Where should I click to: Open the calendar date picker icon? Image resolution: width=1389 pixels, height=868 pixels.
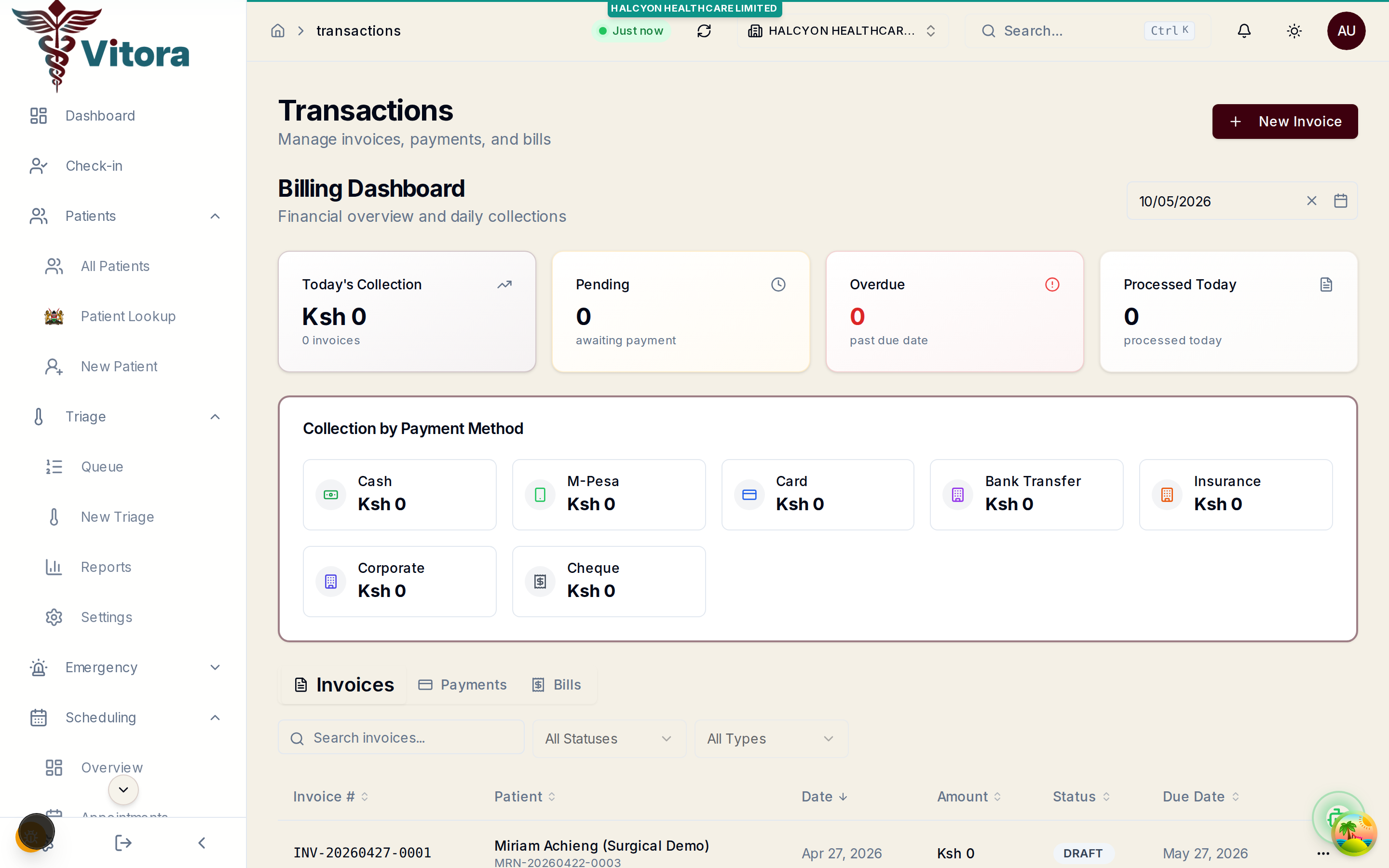(x=1340, y=201)
